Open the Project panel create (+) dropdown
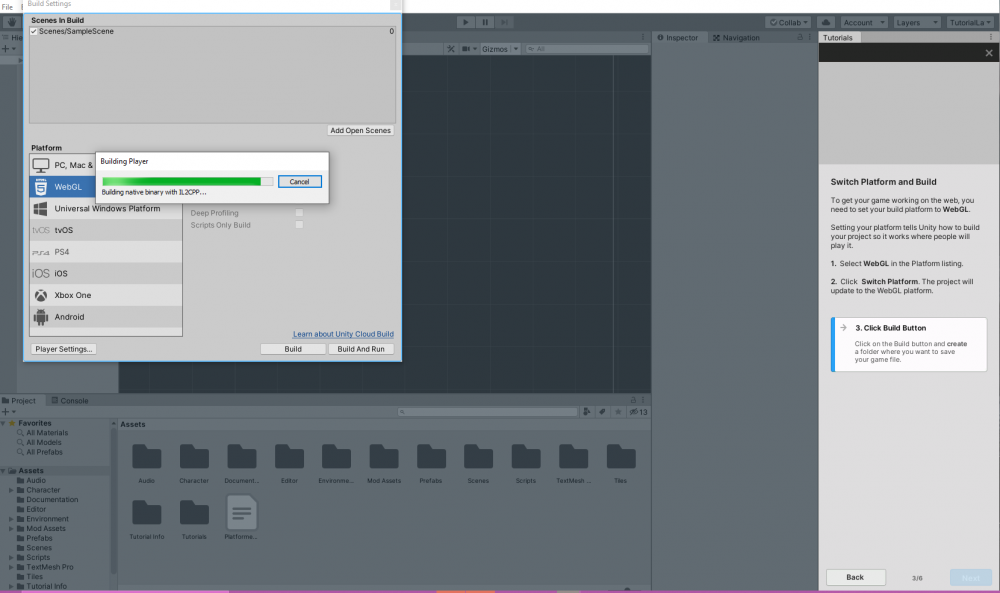Screen dimensions: 1000x593 click(x=8, y=412)
